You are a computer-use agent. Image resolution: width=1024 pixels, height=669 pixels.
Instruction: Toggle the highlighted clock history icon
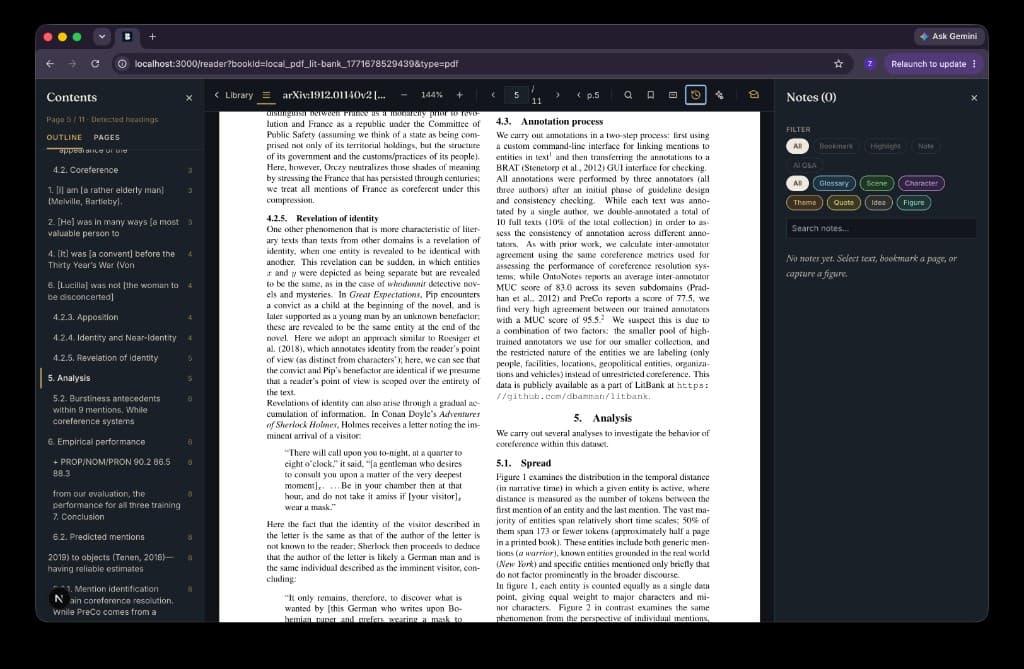point(696,95)
